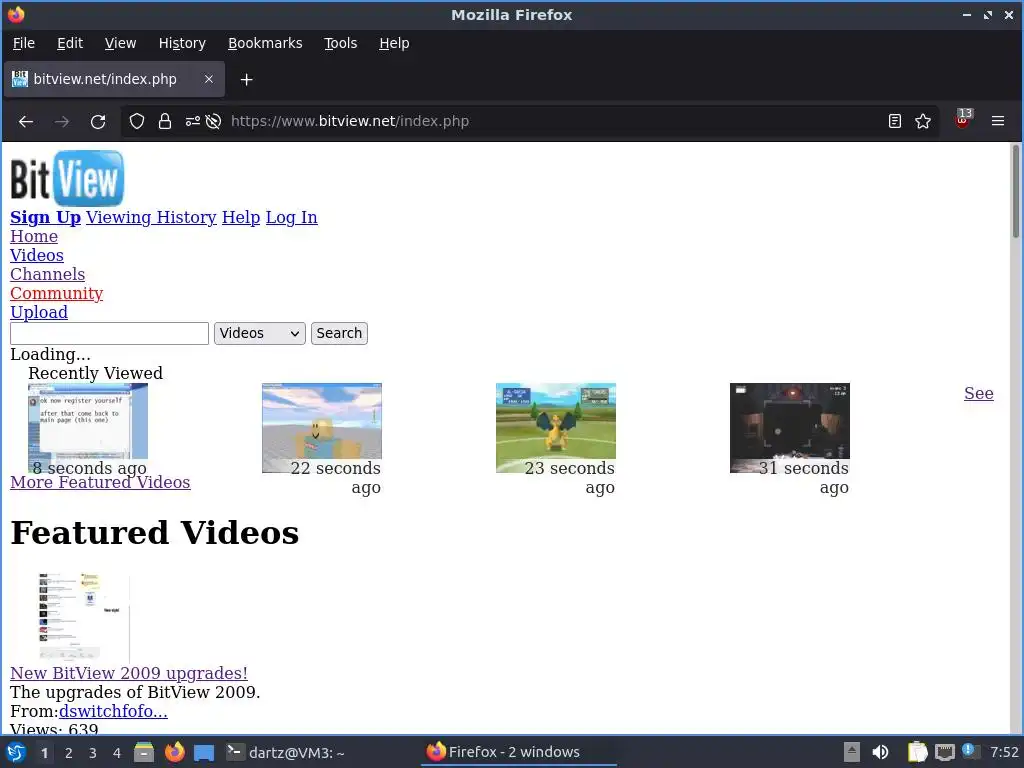Image resolution: width=1024 pixels, height=768 pixels.
Task: Go to the Home link
Action: point(34,236)
